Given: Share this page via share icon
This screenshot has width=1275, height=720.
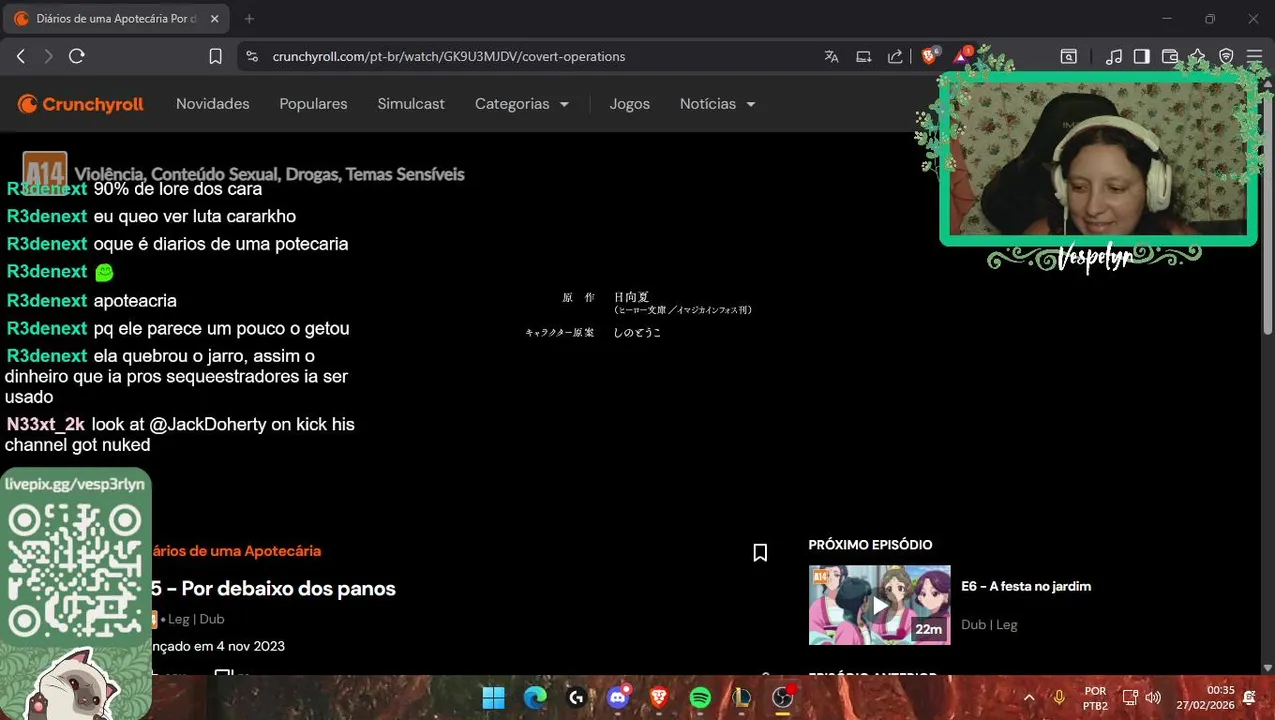Looking at the screenshot, I should coord(895,57).
